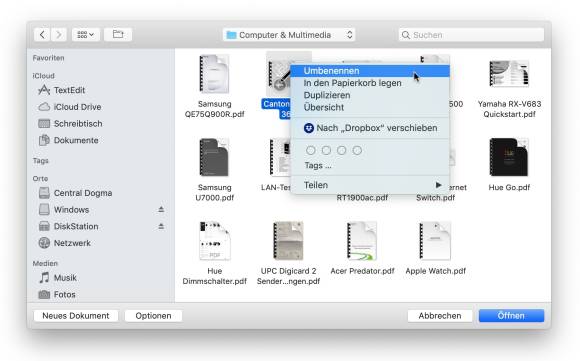Click the Optionen button
The width and height of the screenshot is (580, 361).
(153, 316)
